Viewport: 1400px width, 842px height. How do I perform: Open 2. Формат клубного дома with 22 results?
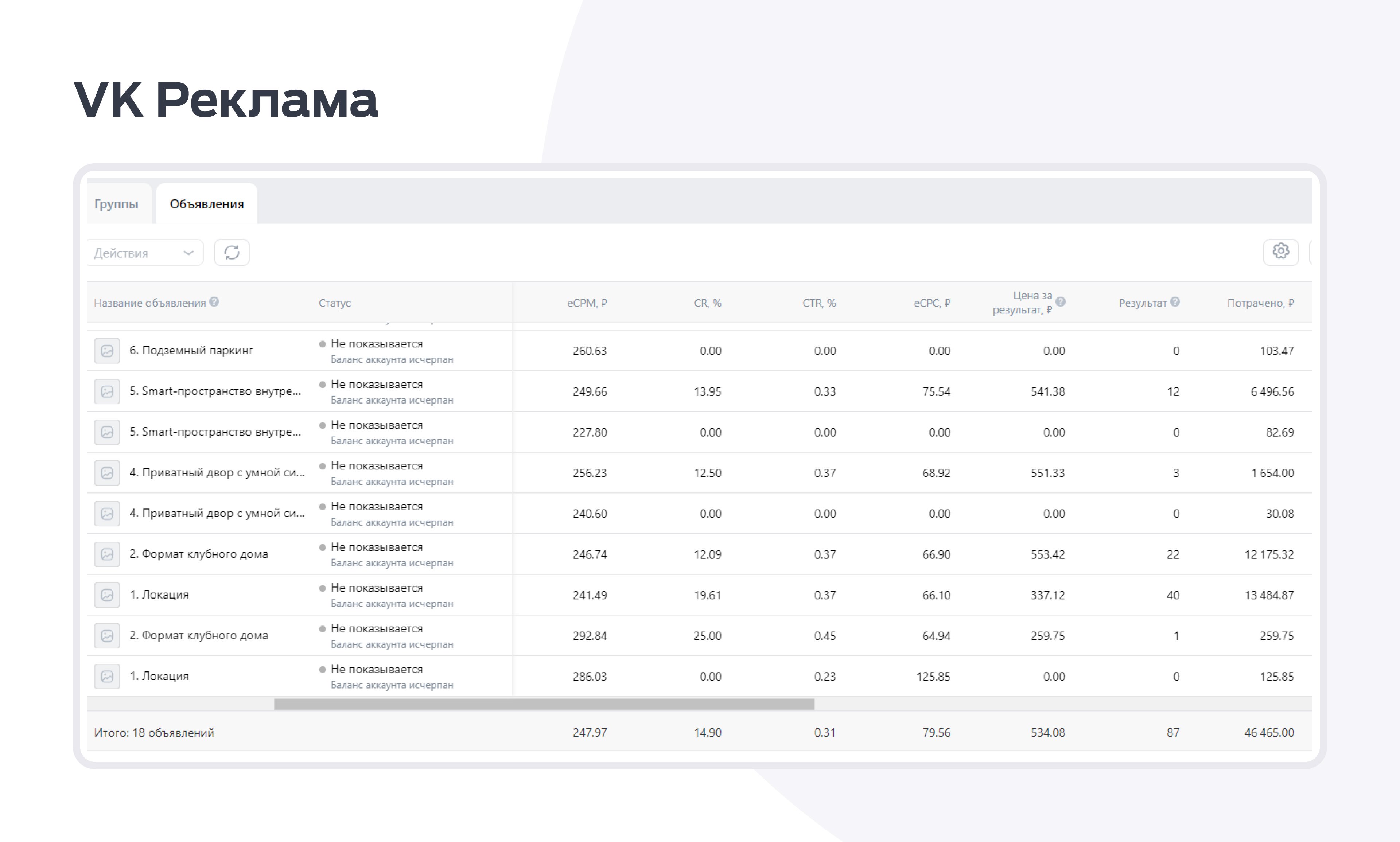pos(199,554)
